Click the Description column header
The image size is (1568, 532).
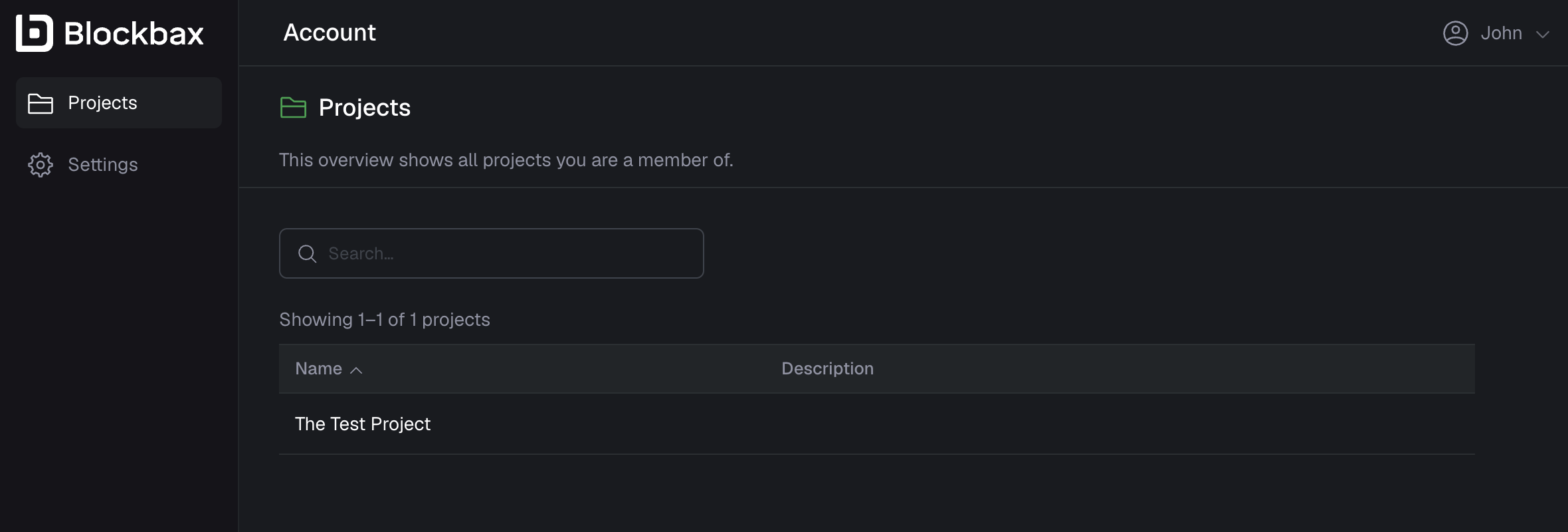tap(827, 368)
